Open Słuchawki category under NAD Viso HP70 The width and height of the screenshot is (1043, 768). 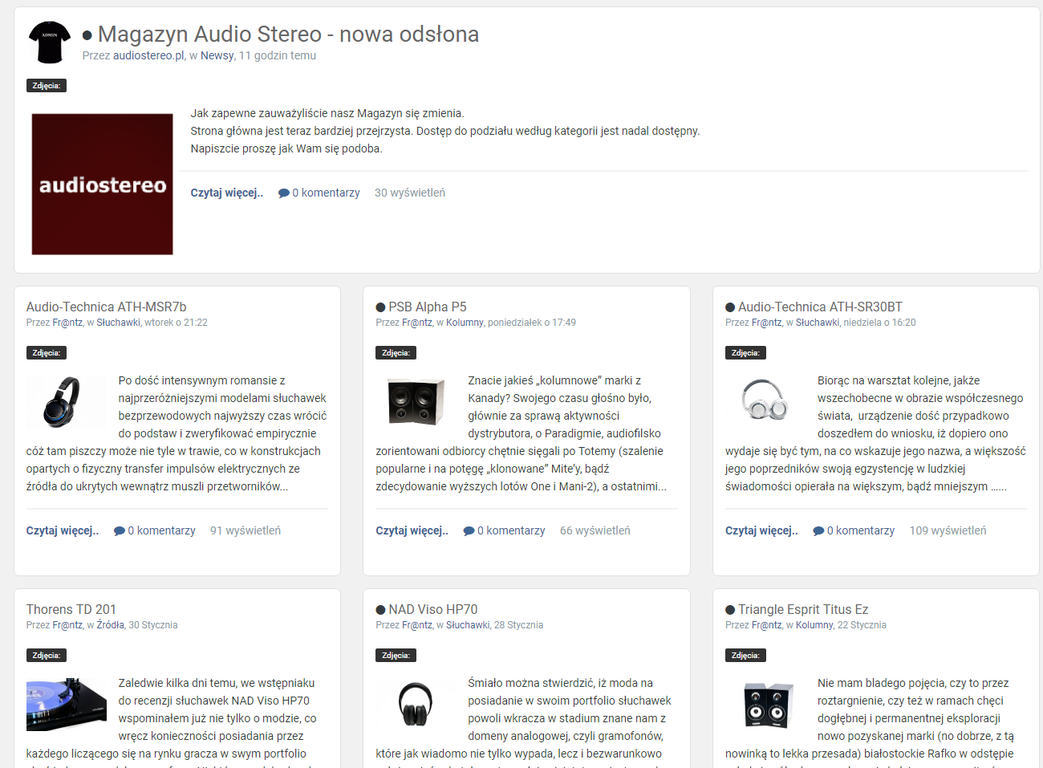(468, 625)
